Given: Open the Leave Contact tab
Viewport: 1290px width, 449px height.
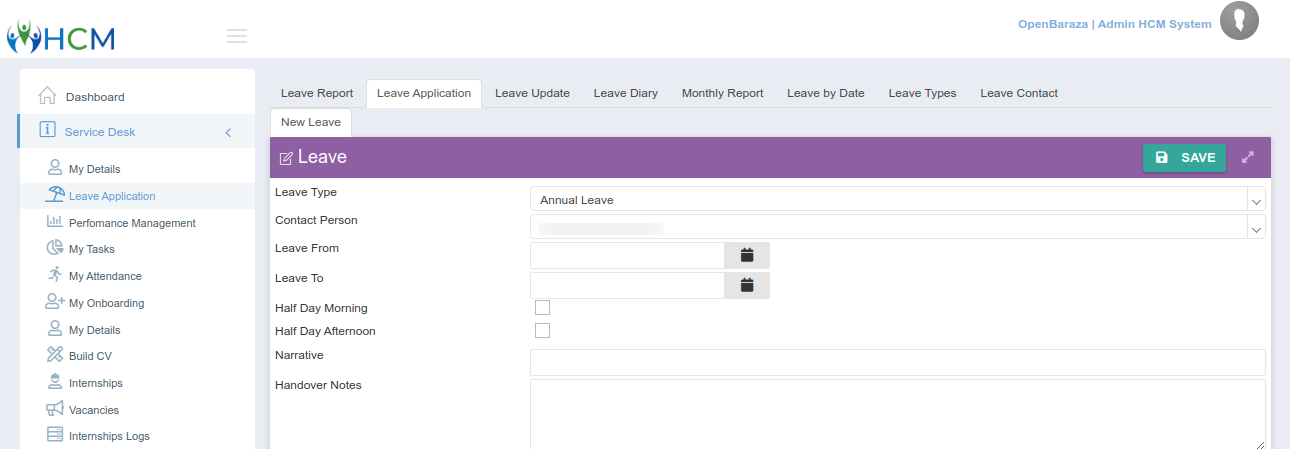Looking at the screenshot, I should click(1019, 93).
